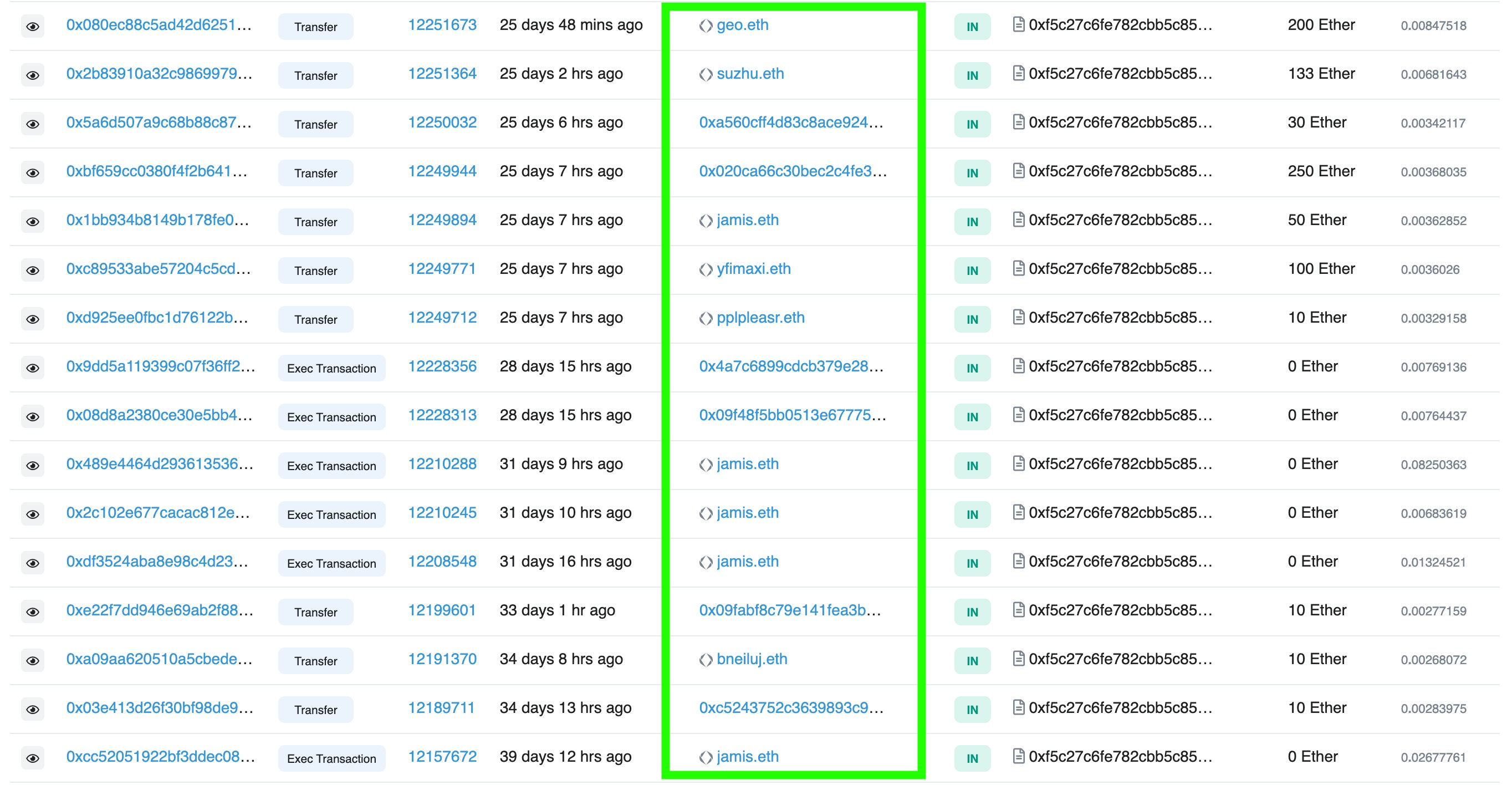This screenshot has width=1512, height=785.
Task: Click the ENS logo icon next to pplpleasr.eth
Action: (x=706, y=317)
